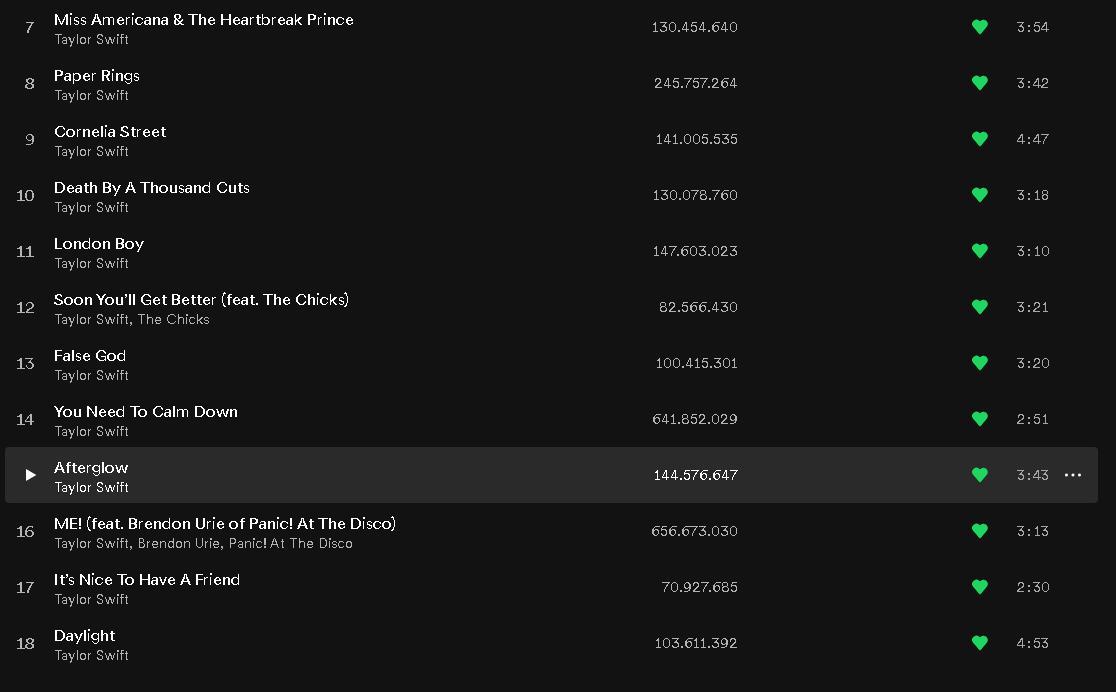Unlike Paper Rings with heart icon
This screenshot has width=1116, height=692.
[x=980, y=83]
